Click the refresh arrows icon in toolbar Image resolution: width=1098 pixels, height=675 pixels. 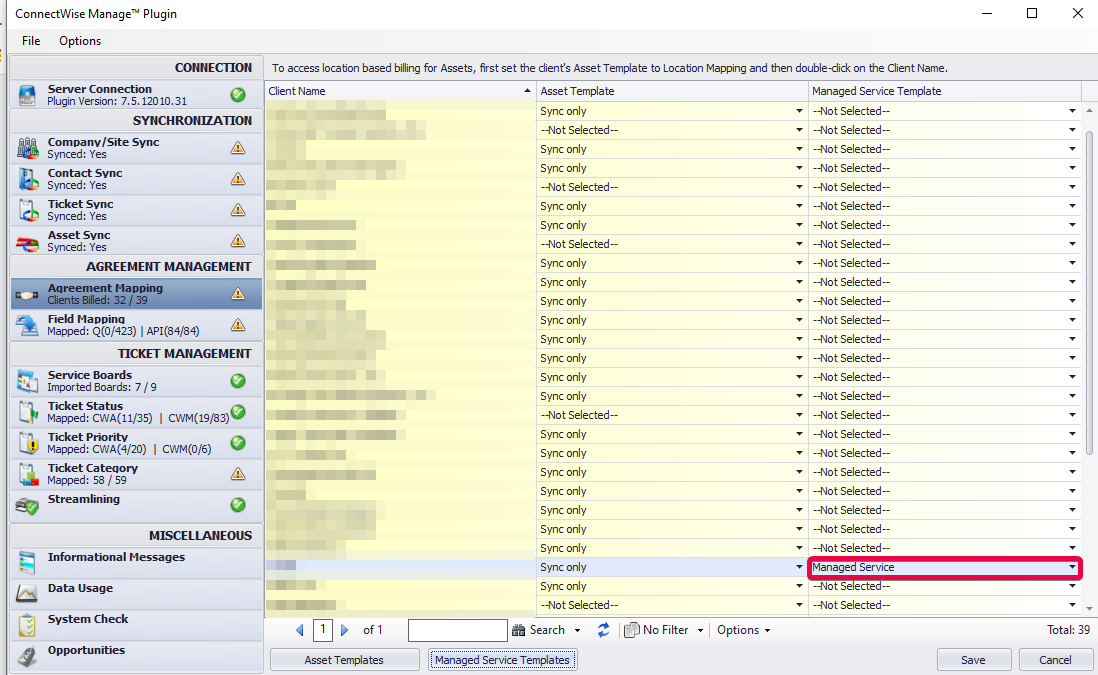tap(603, 630)
